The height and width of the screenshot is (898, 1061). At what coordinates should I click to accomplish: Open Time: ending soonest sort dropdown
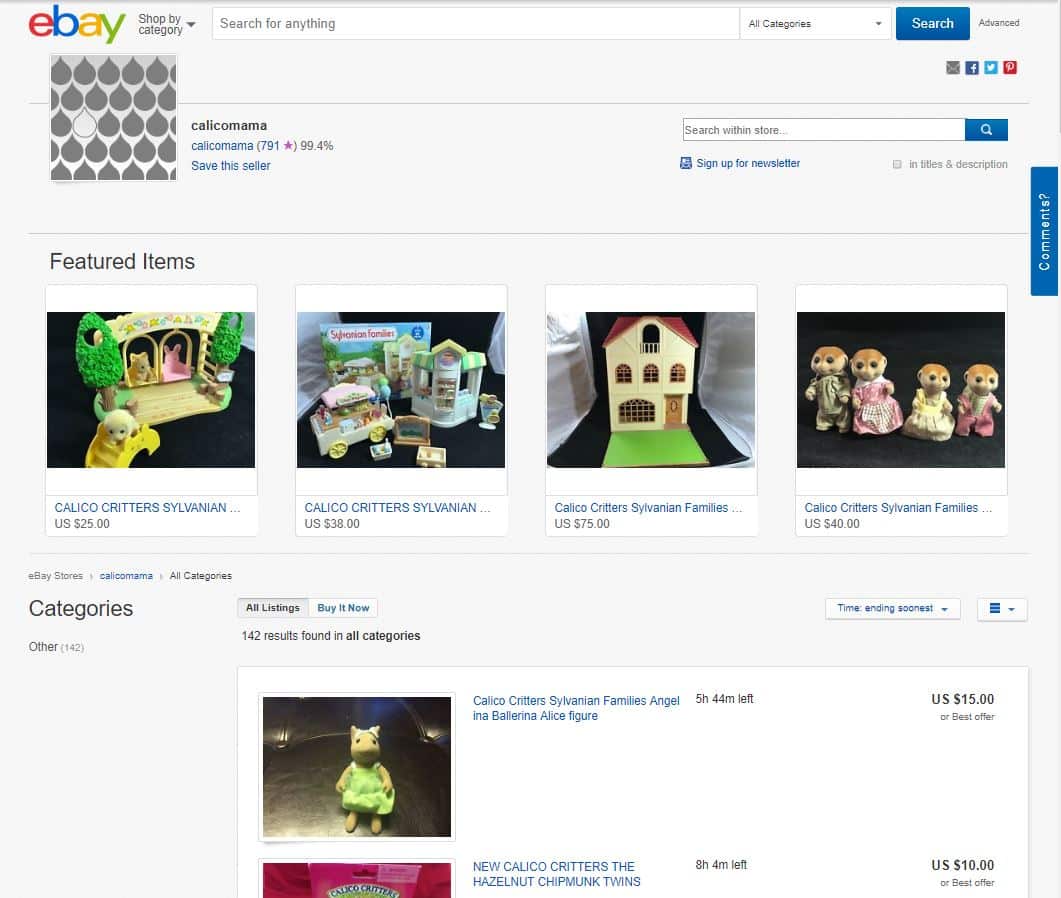pyautogui.click(x=893, y=608)
